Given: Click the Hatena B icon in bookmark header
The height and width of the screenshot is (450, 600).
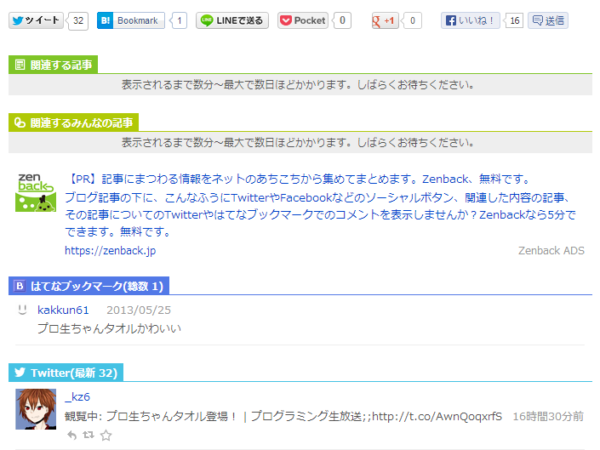Looking at the screenshot, I should click(20, 286).
